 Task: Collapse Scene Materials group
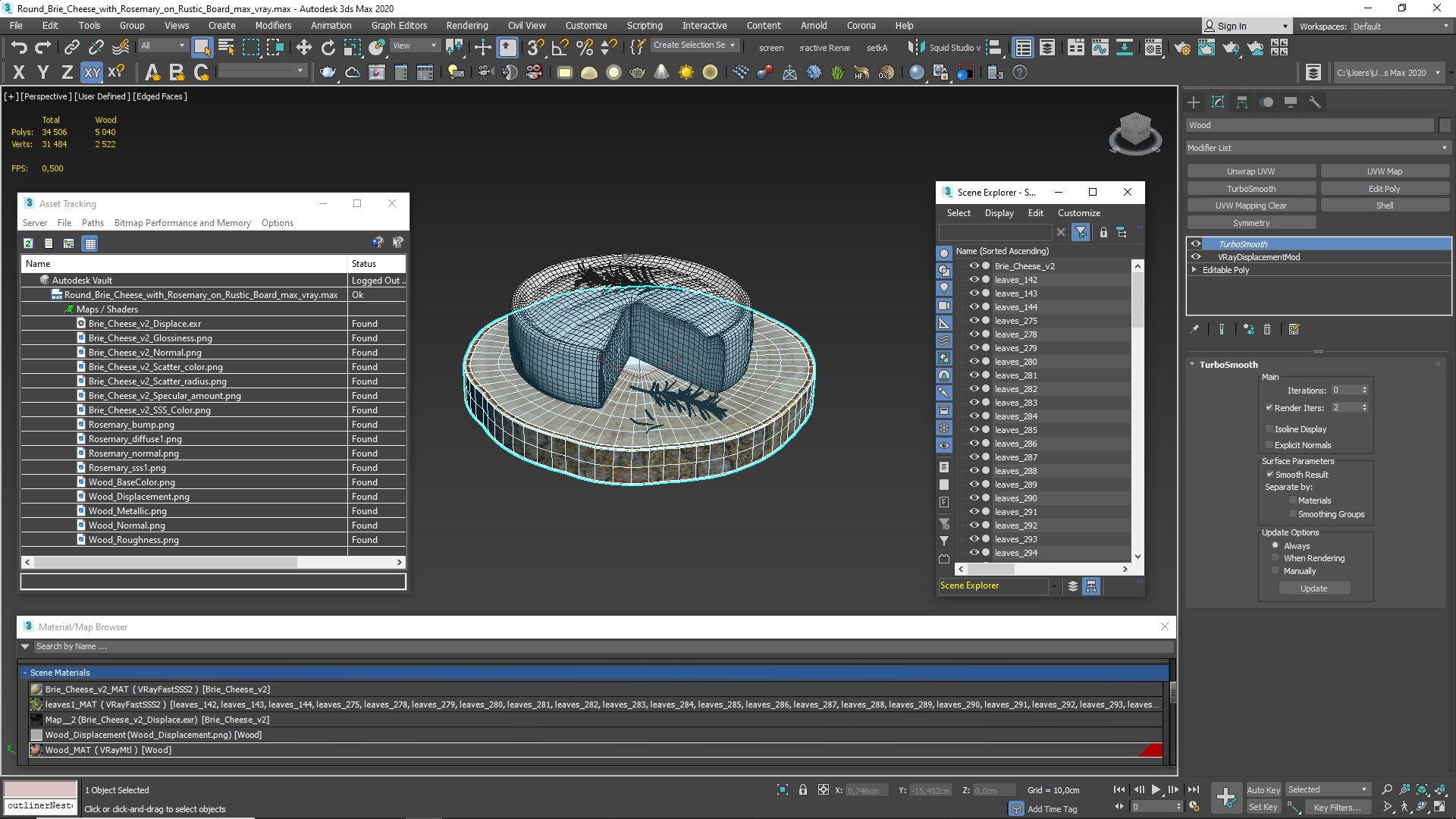click(x=25, y=673)
